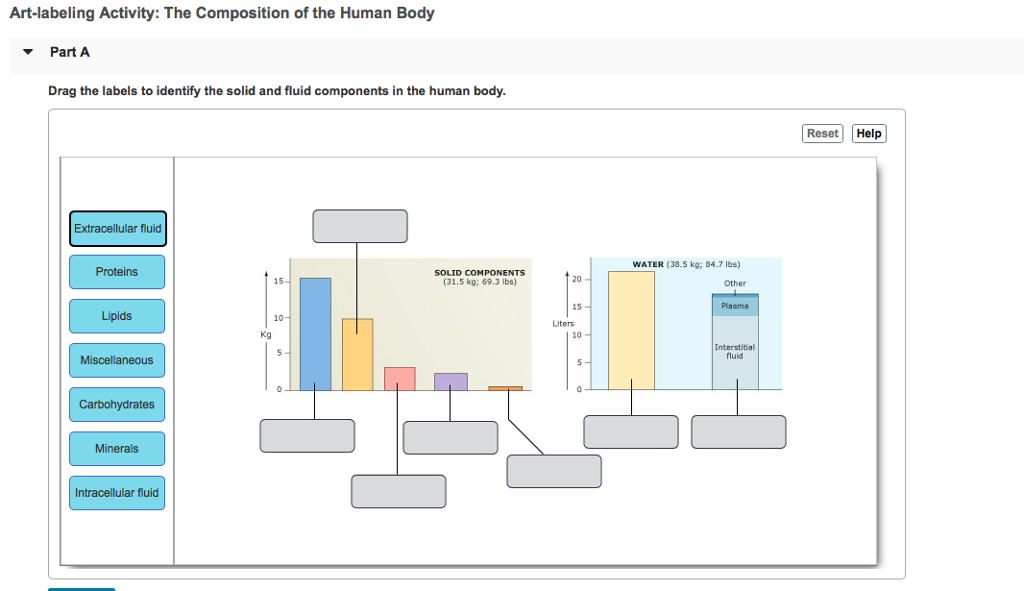
Task: Click the lowest empty answer box
Action: click(x=398, y=490)
